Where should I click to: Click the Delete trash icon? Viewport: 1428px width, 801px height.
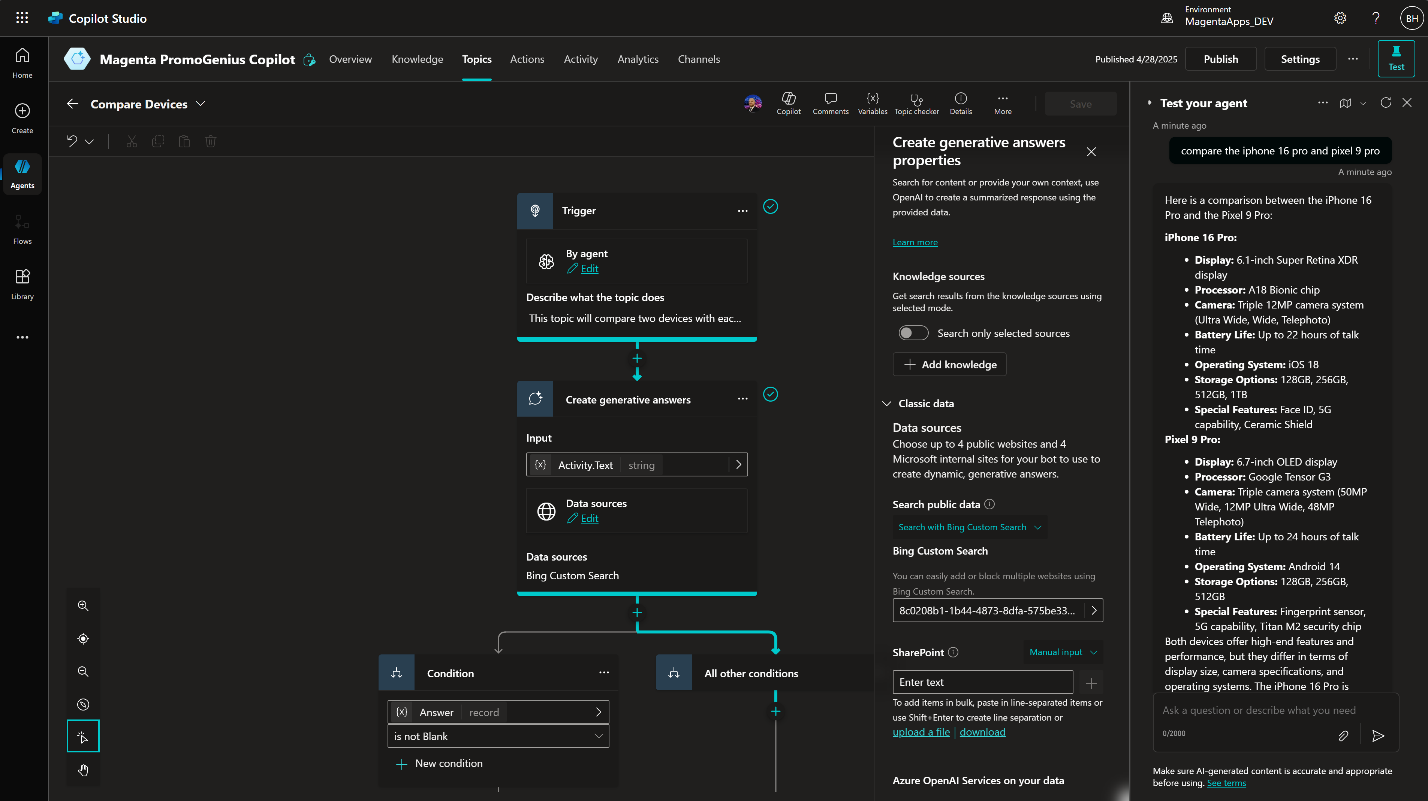click(x=211, y=141)
